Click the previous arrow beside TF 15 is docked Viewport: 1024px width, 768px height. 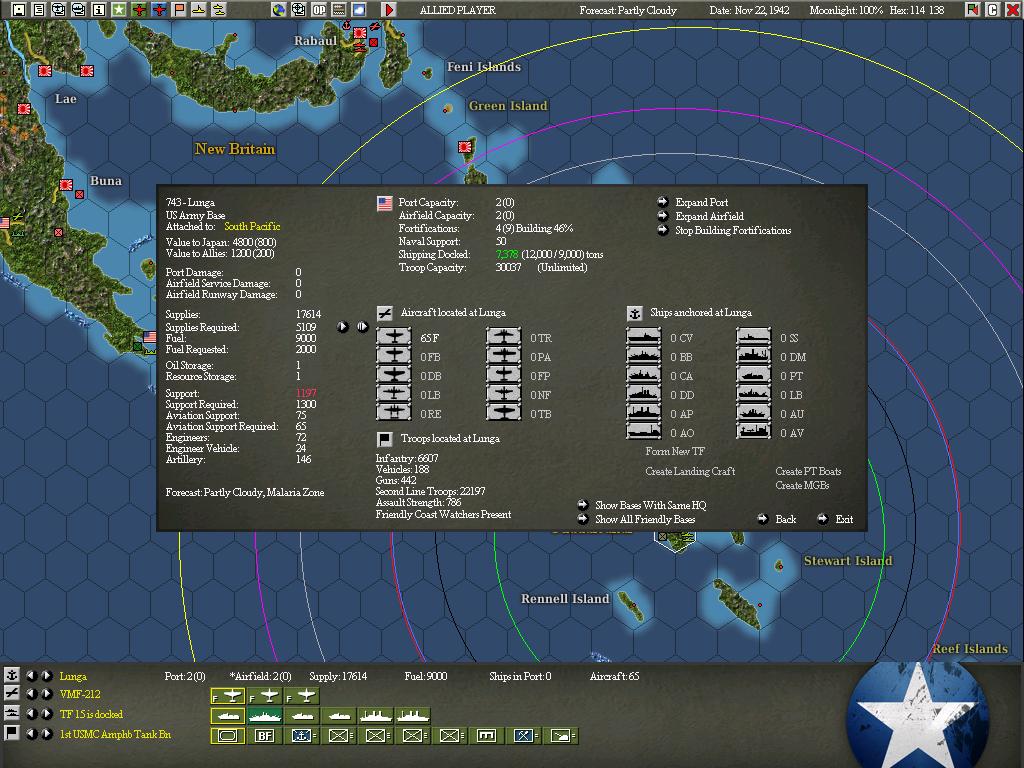click(x=31, y=714)
